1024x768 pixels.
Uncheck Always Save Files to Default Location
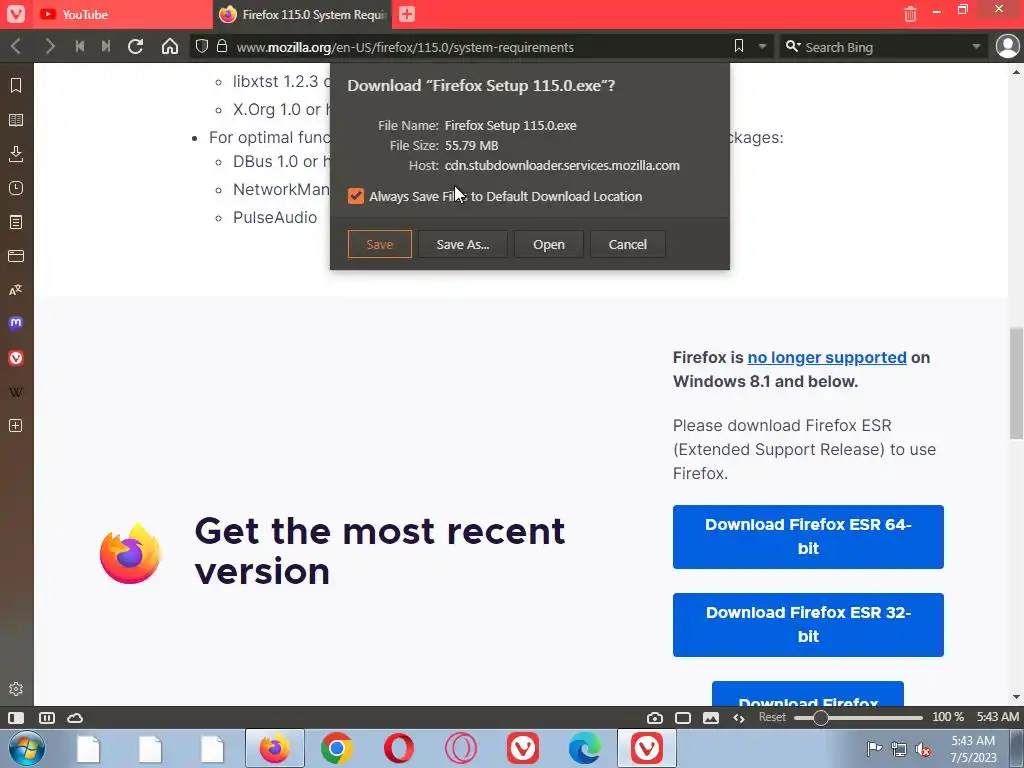click(x=356, y=196)
